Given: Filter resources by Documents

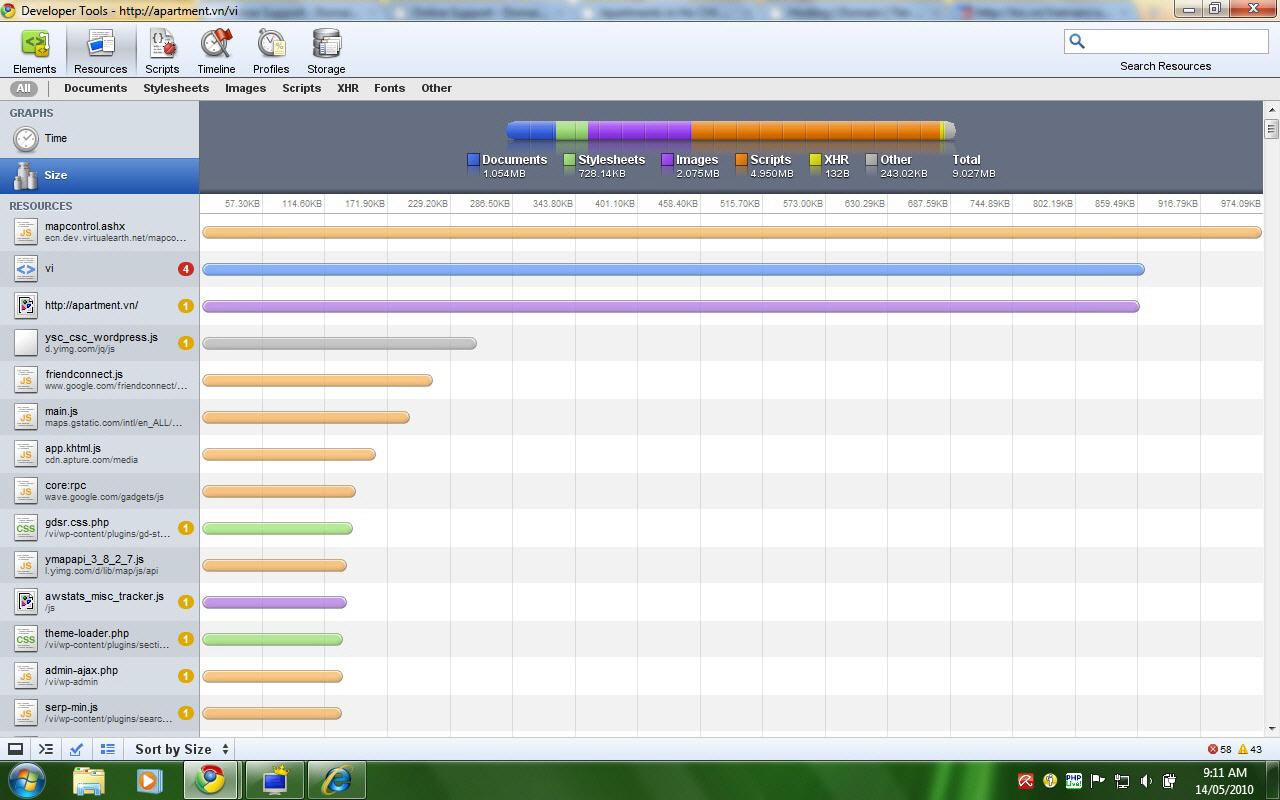Looking at the screenshot, I should click(x=95, y=88).
